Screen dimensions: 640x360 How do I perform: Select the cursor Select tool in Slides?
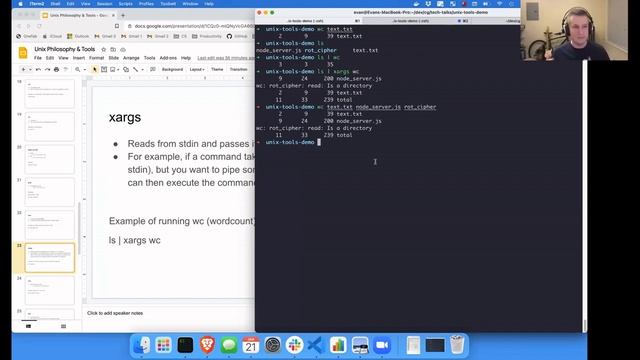[x=95, y=70]
